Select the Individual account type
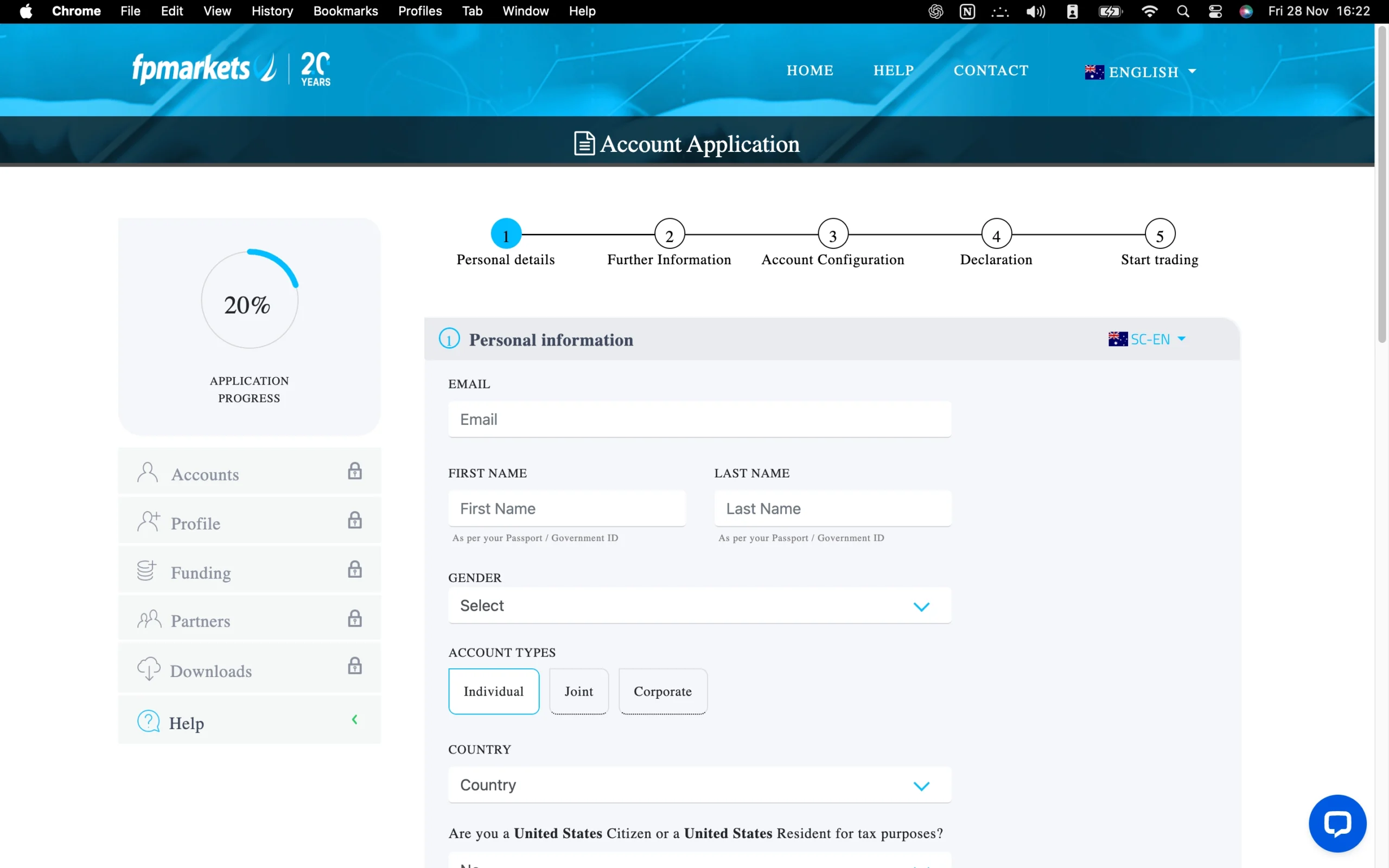The image size is (1389, 868). point(494,691)
